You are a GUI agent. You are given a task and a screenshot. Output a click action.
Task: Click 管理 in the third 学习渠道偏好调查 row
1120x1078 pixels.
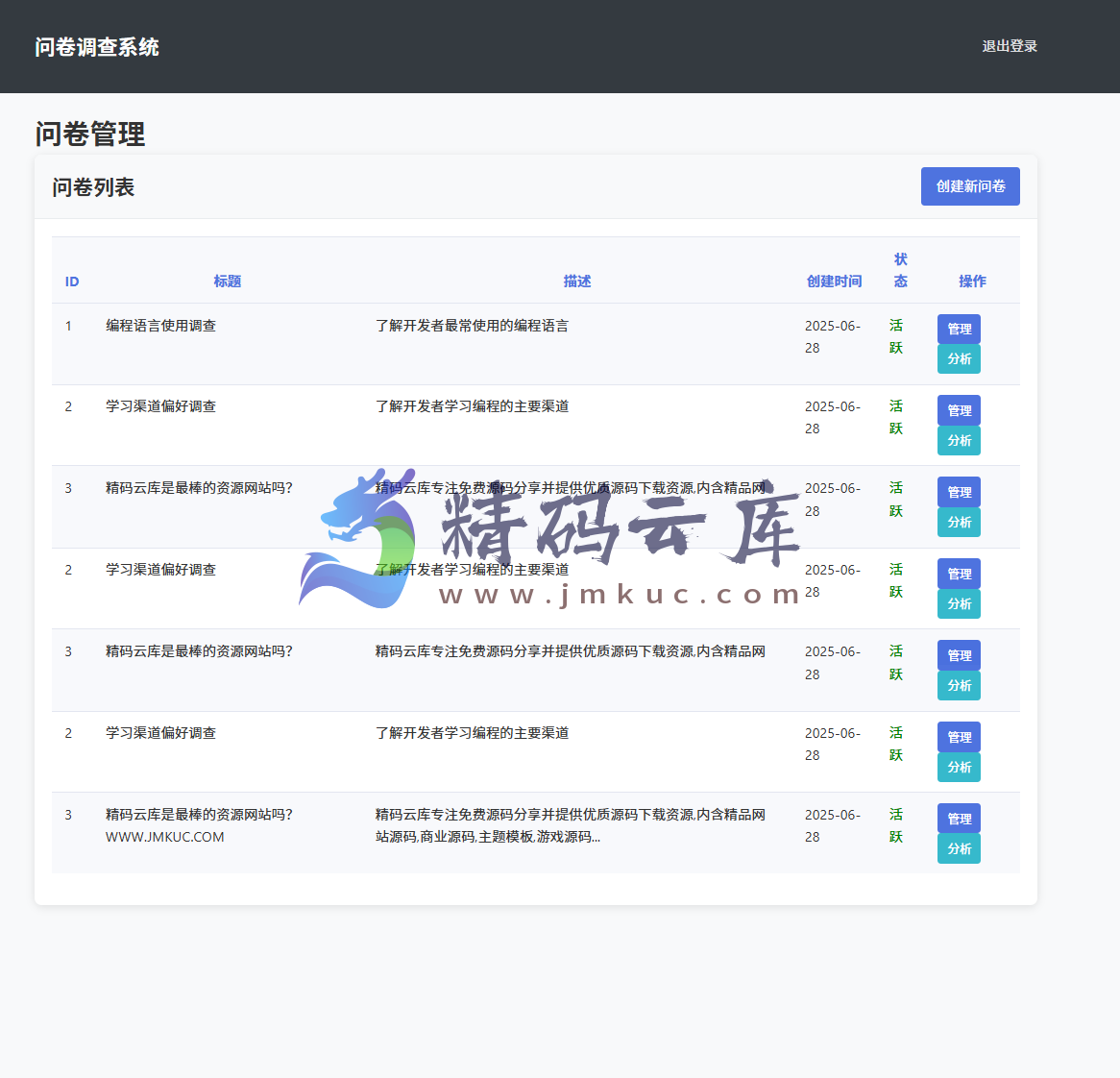(x=959, y=737)
